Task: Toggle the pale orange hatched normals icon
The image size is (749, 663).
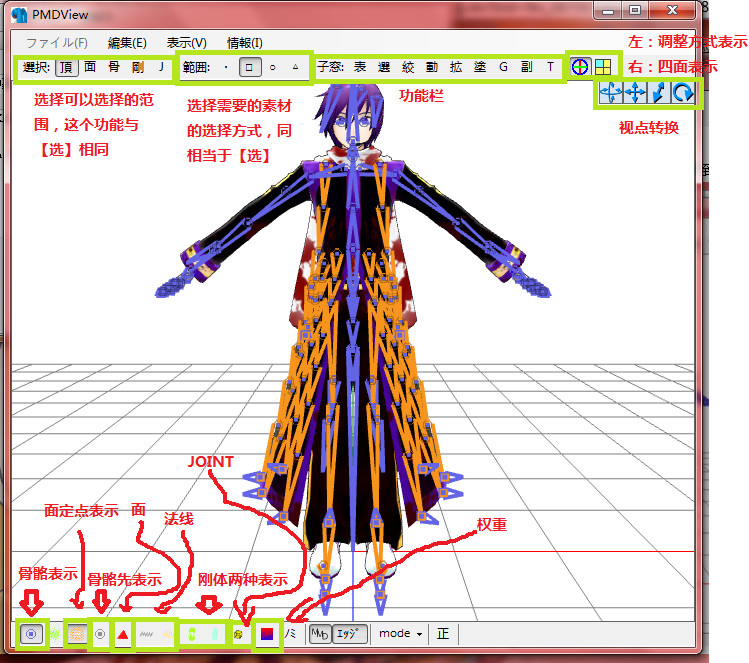Action: click(168, 634)
